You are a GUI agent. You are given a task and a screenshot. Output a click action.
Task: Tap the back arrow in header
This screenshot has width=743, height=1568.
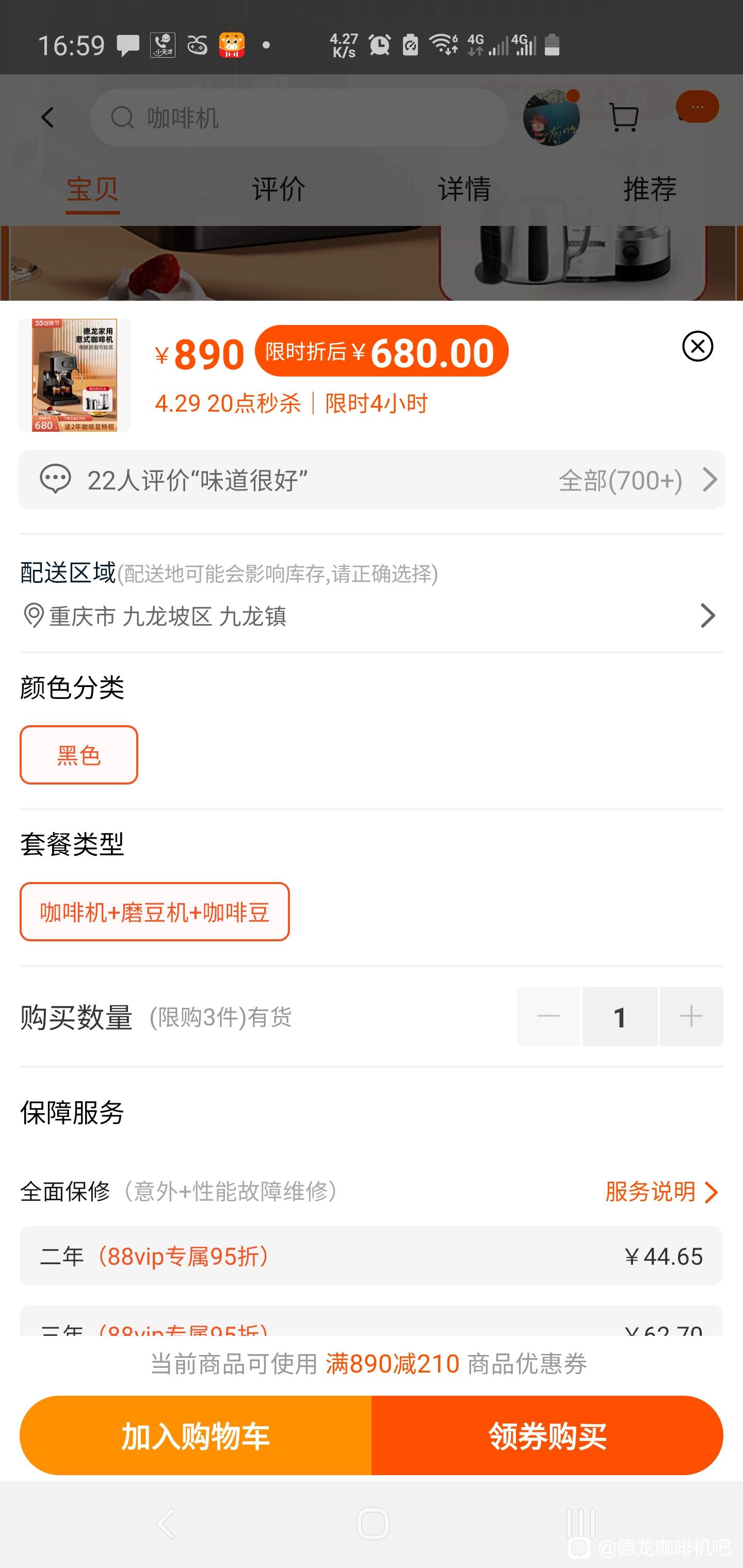click(47, 118)
